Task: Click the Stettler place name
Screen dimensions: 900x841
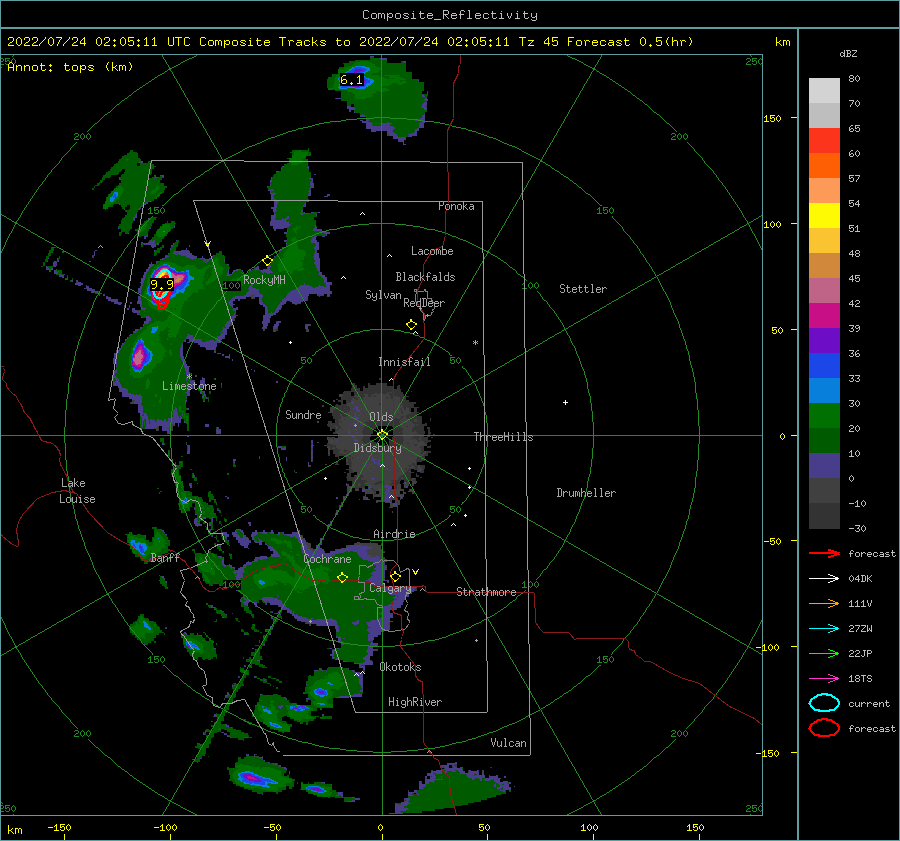Action: pyautogui.click(x=583, y=289)
